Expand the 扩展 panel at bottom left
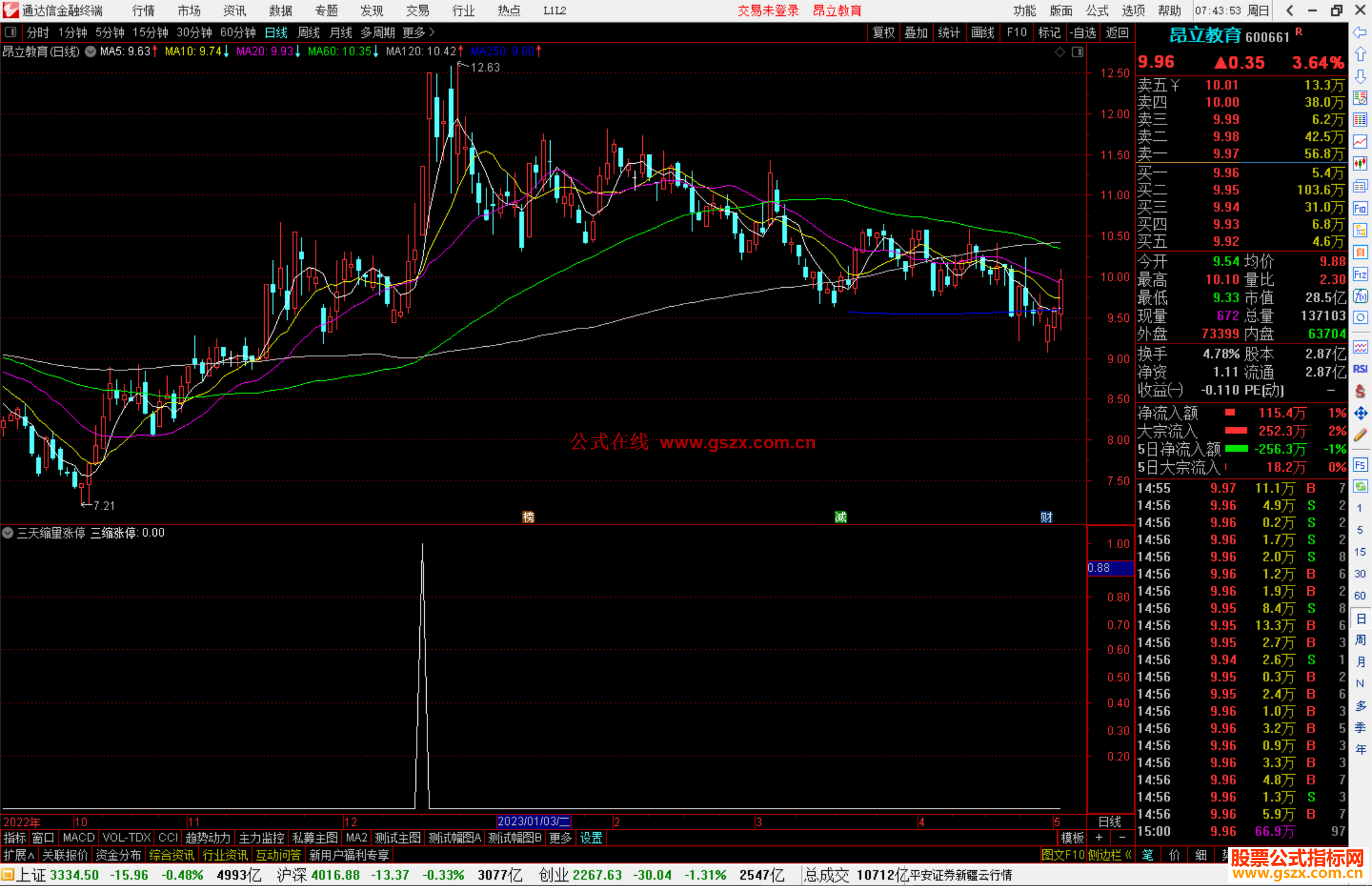Viewport: 1372px width, 886px height. click(19, 855)
